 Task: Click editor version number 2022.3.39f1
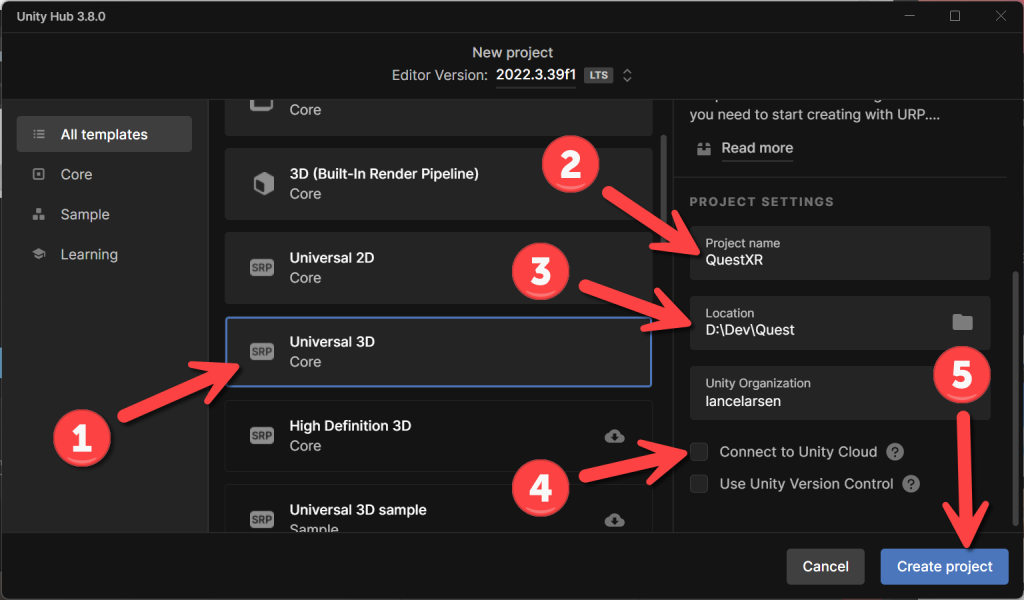pyautogui.click(x=536, y=75)
